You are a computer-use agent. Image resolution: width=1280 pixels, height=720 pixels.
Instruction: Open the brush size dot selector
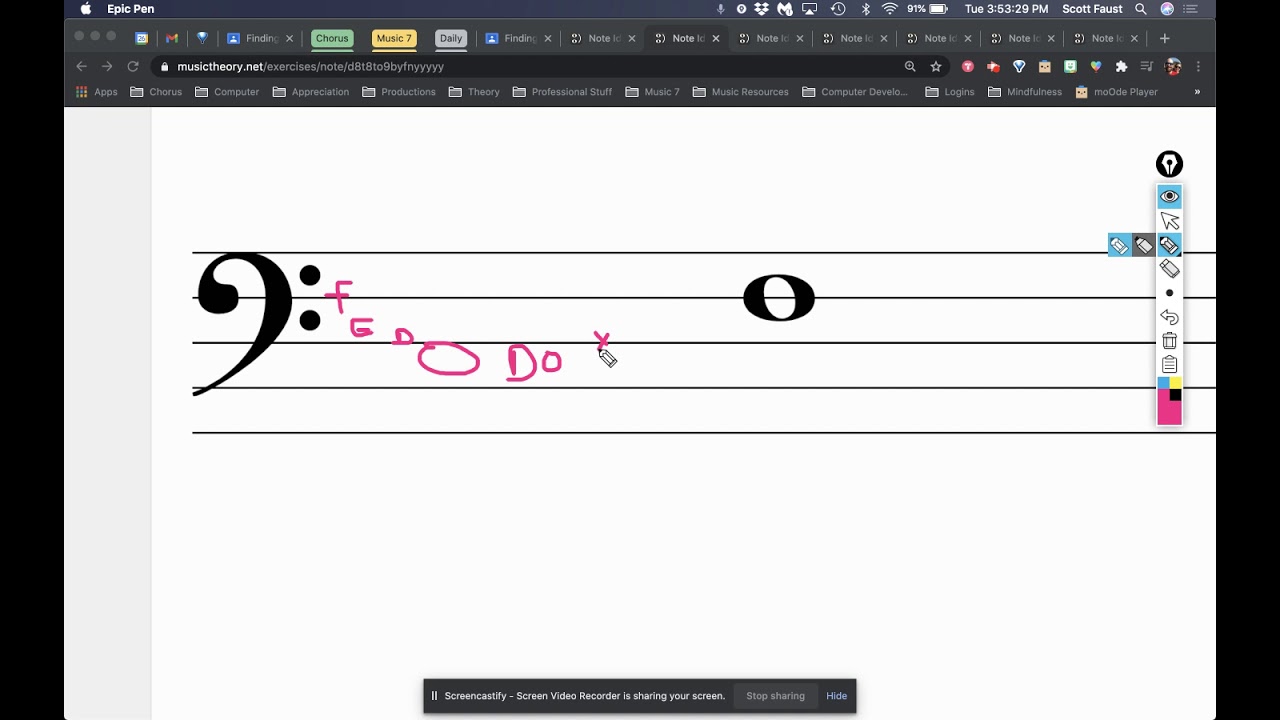pyautogui.click(x=1169, y=293)
